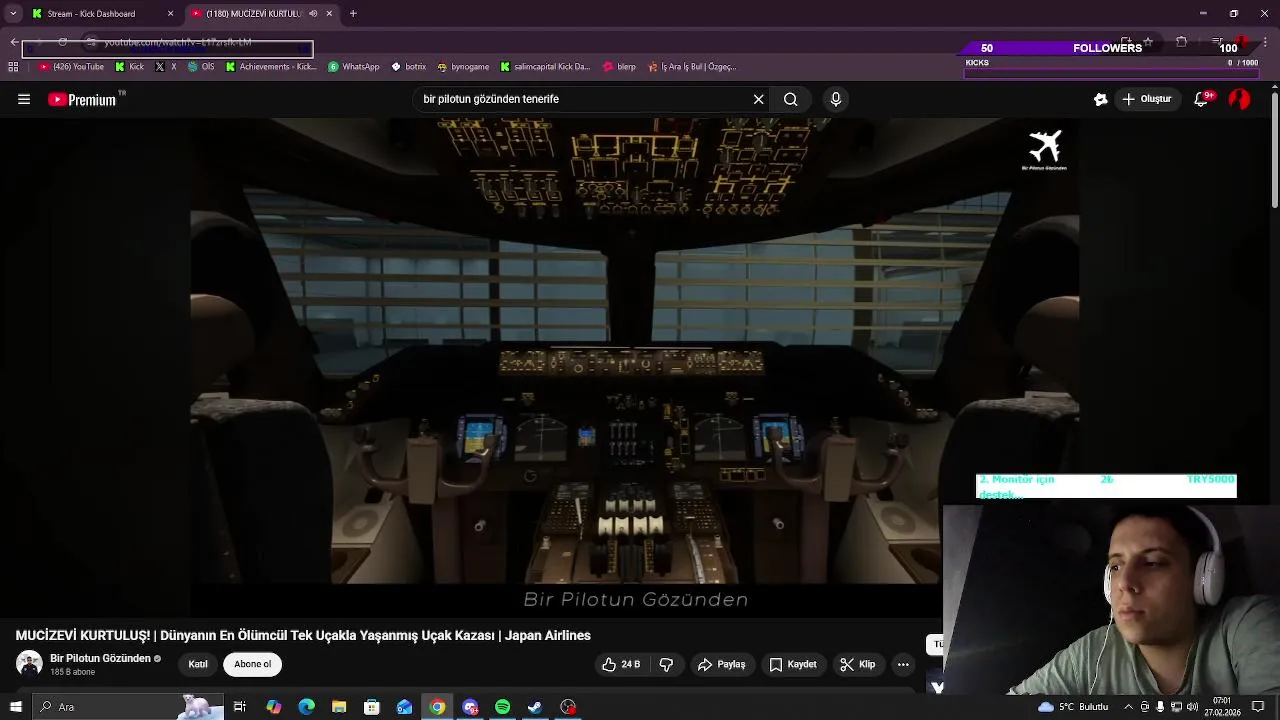Open the İş Ara İş Bul bookmark
The image size is (1280, 720).
(x=692, y=67)
